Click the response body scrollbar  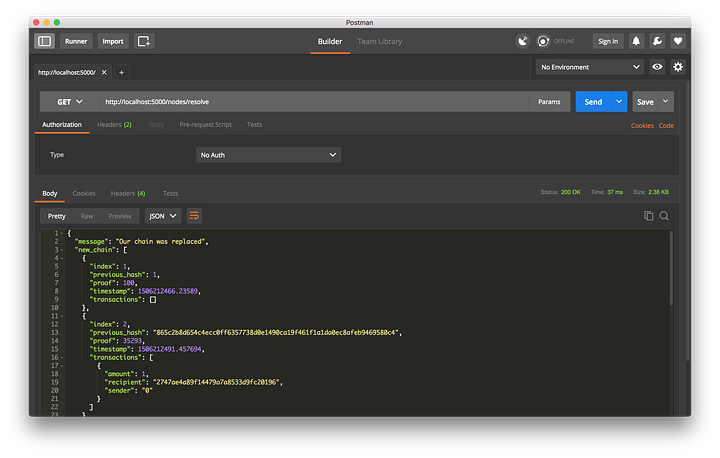point(671,268)
